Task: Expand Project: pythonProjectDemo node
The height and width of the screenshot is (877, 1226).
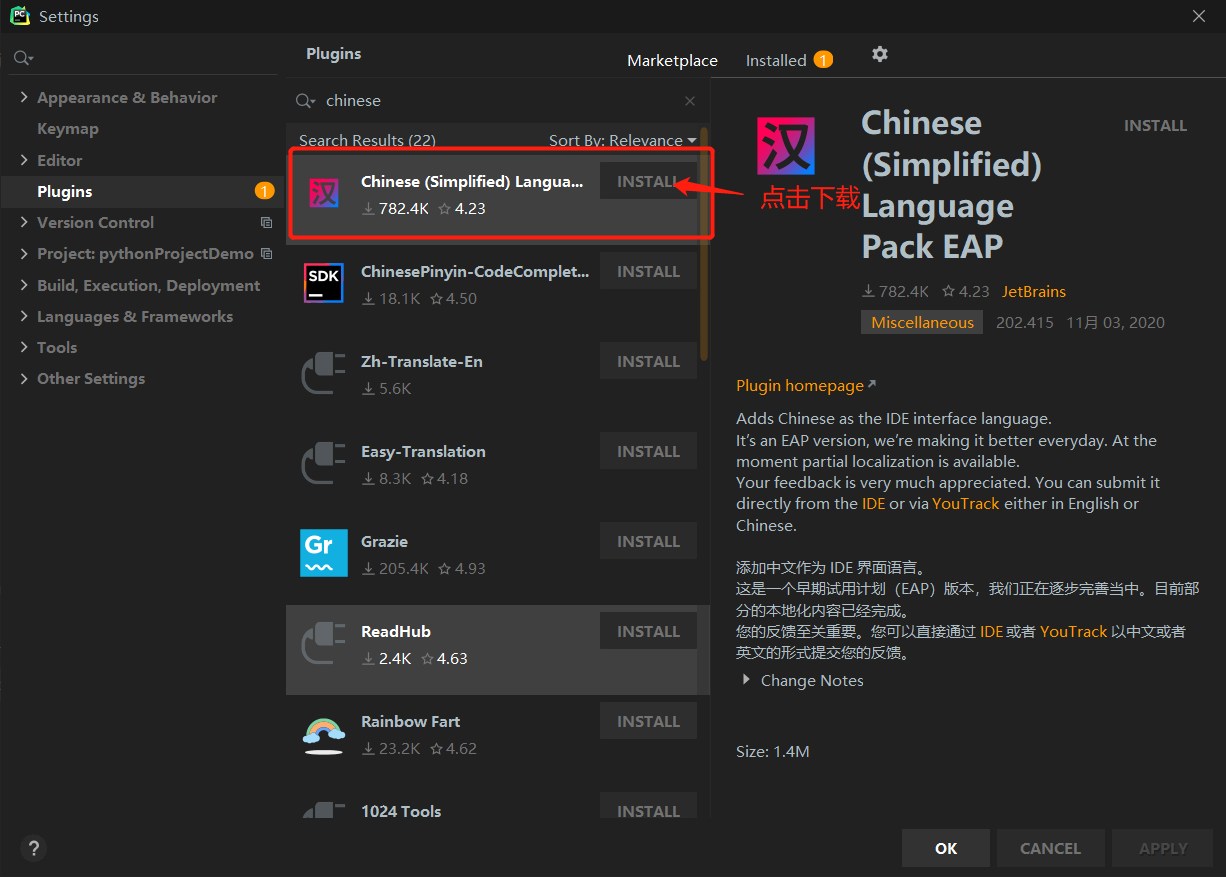Action: tap(24, 254)
